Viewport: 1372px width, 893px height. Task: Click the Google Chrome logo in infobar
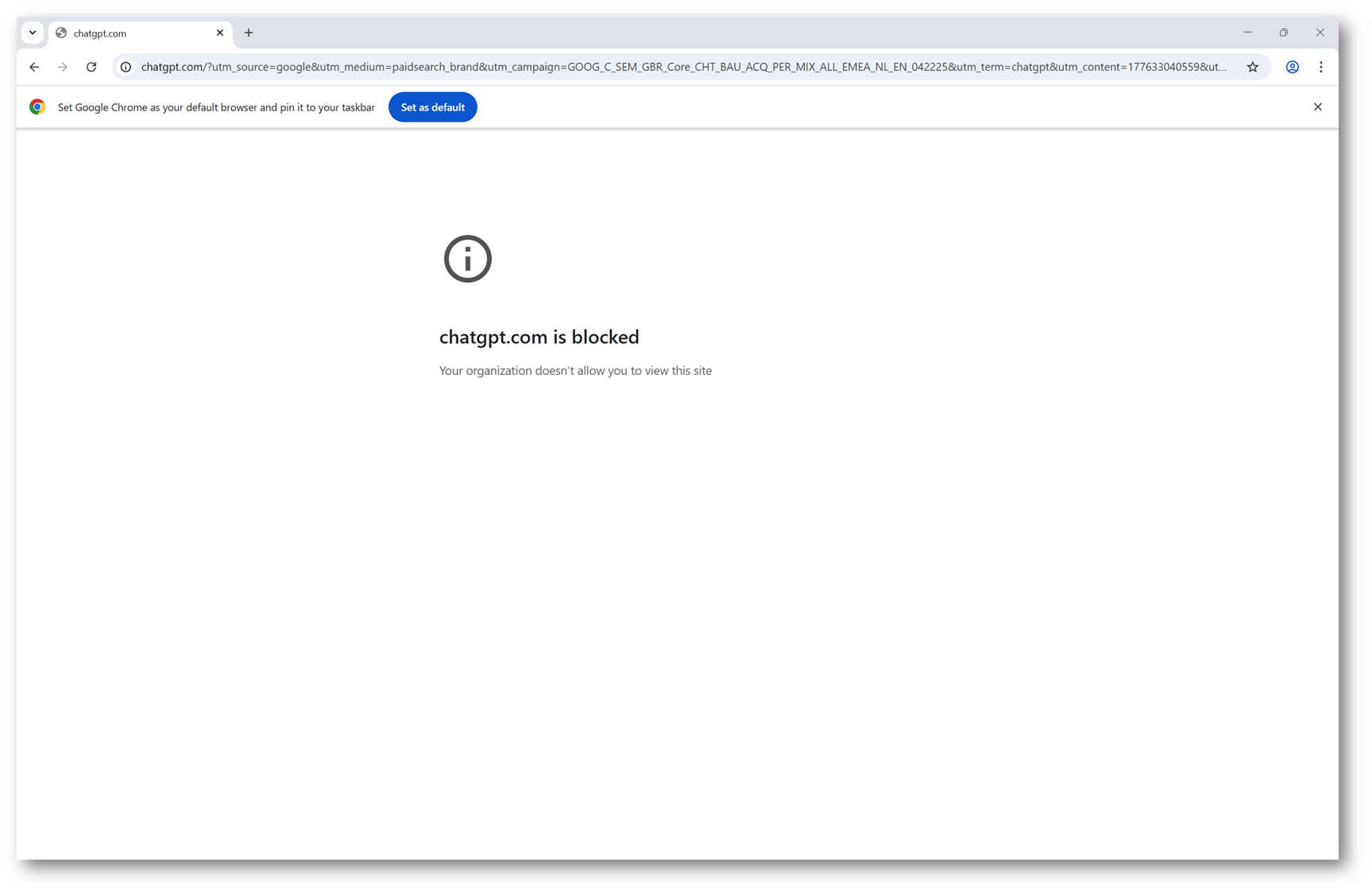[x=37, y=106]
